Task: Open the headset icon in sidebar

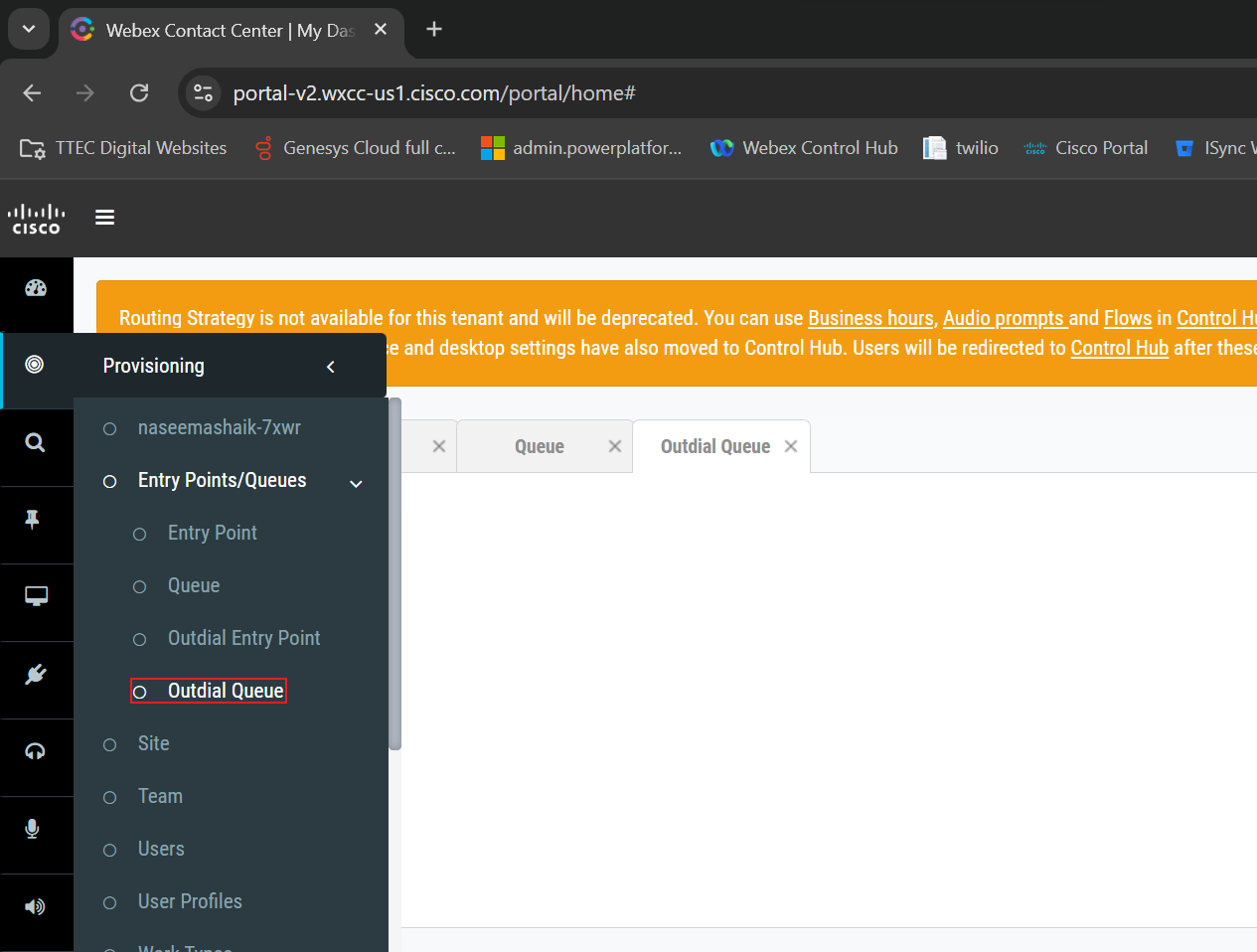Action: [35, 751]
